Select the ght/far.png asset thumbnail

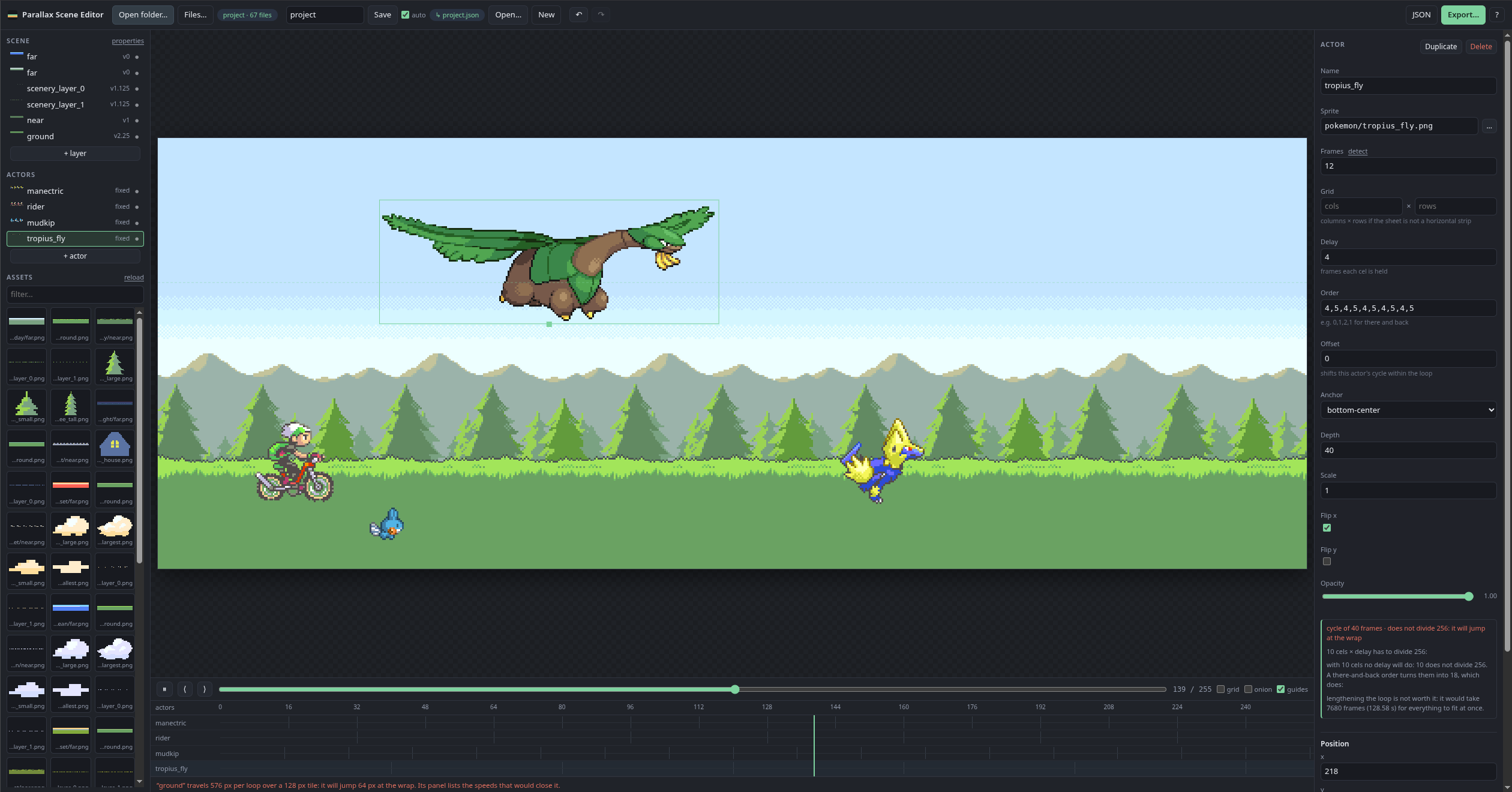[x=115, y=406]
